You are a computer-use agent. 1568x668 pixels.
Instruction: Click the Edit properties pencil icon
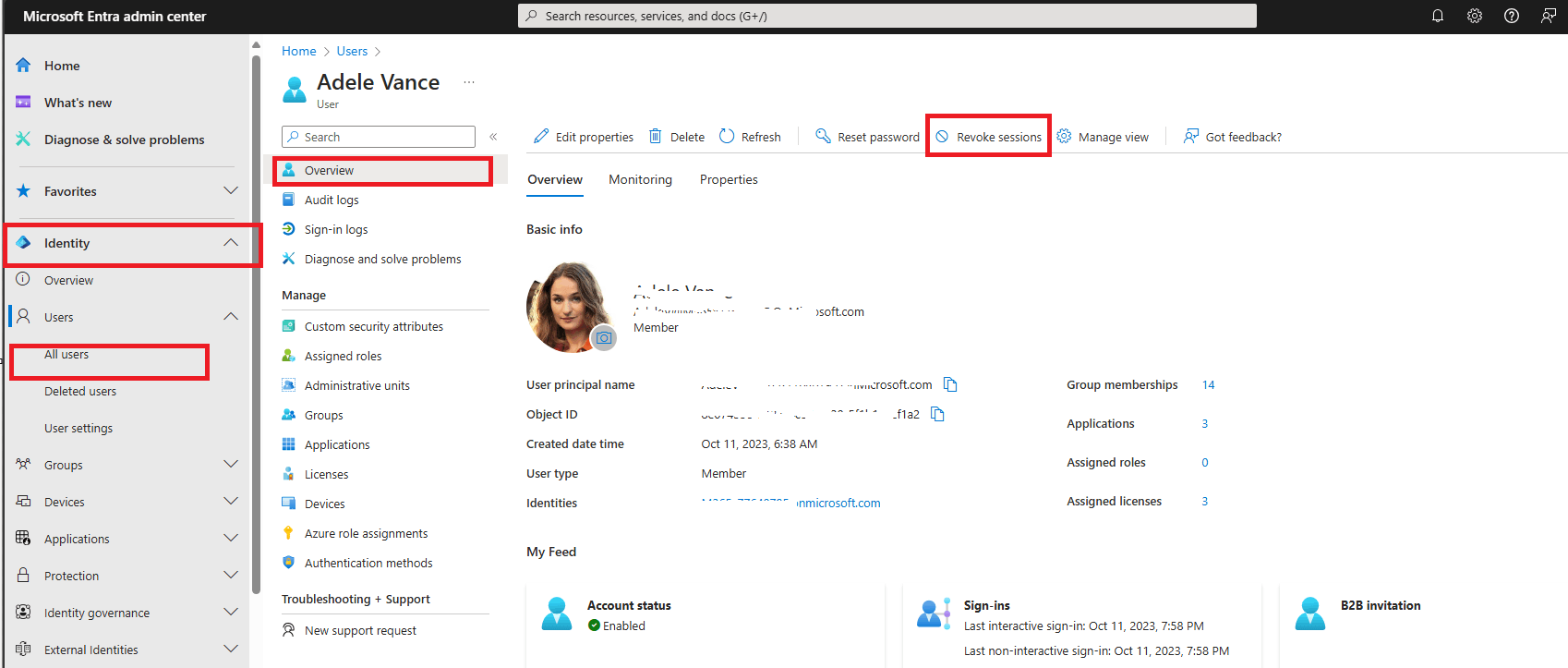(x=541, y=136)
